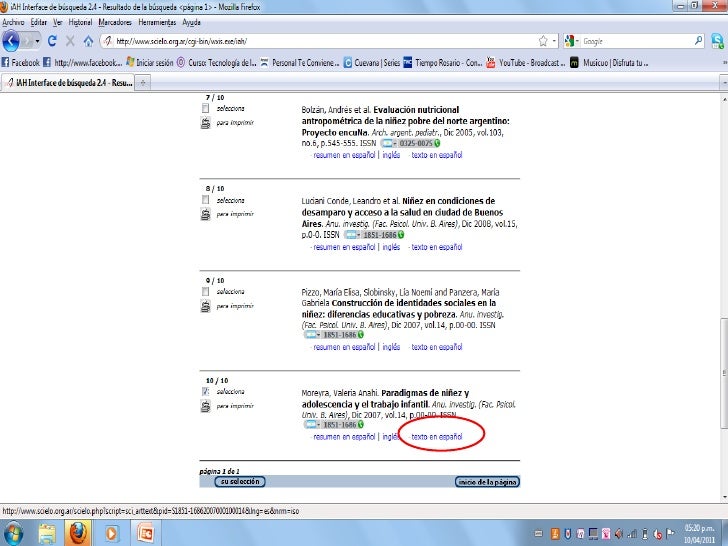Click the page vertical scrollbar thumb
The width and height of the screenshot is (728, 546).
click(724, 374)
